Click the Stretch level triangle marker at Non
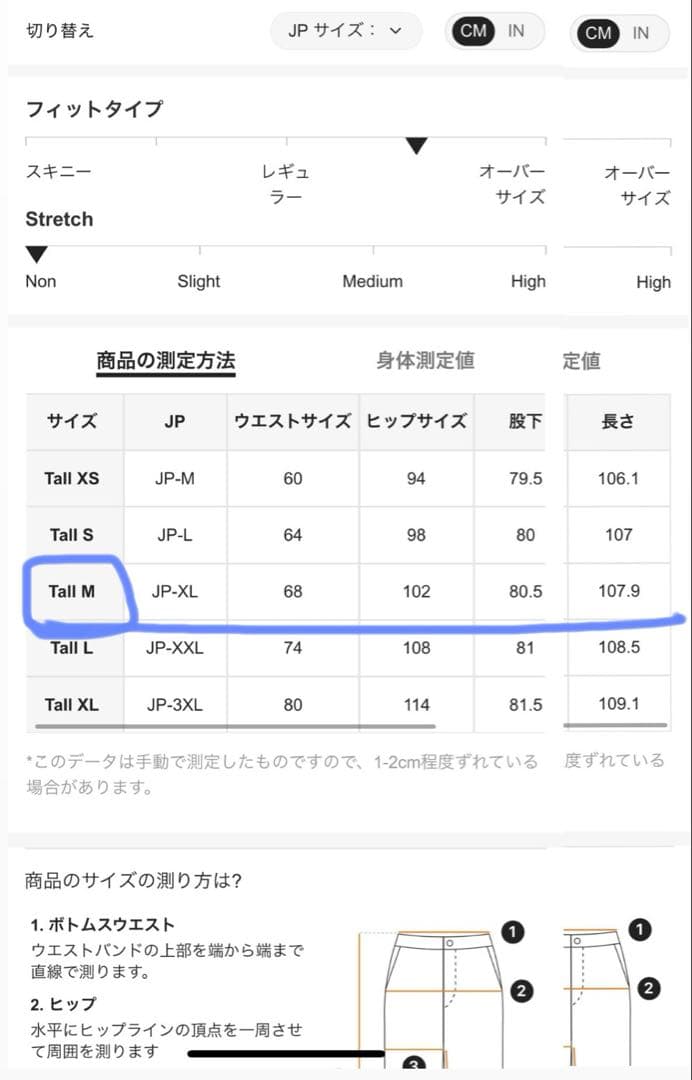The width and height of the screenshot is (692, 1080). (x=36, y=254)
